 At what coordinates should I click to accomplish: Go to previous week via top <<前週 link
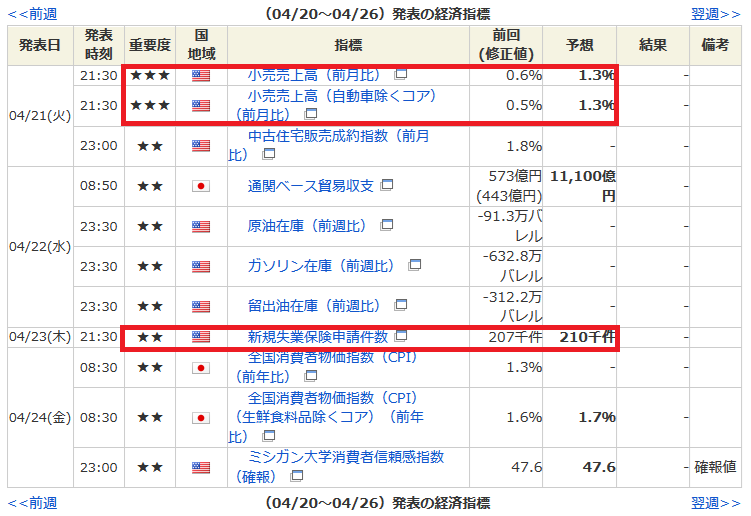[x=33, y=14]
